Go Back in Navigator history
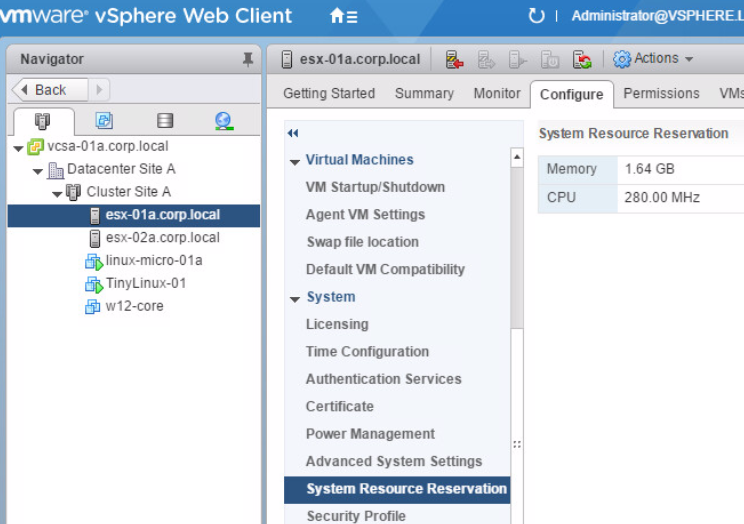 (50, 90)
